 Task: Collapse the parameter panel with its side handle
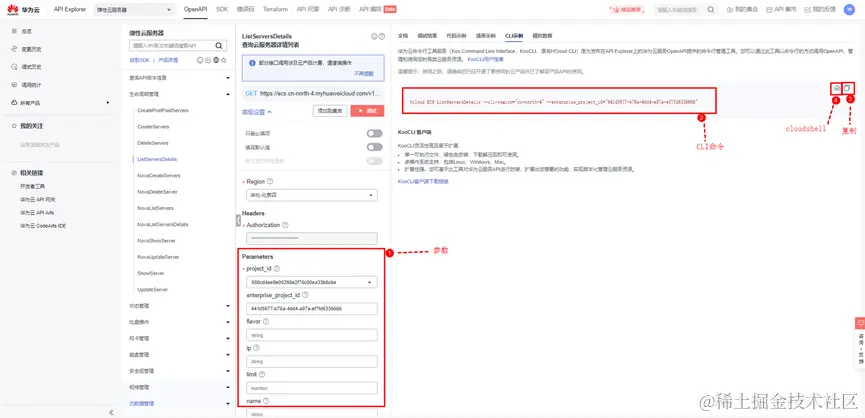[x=238, y=219]
